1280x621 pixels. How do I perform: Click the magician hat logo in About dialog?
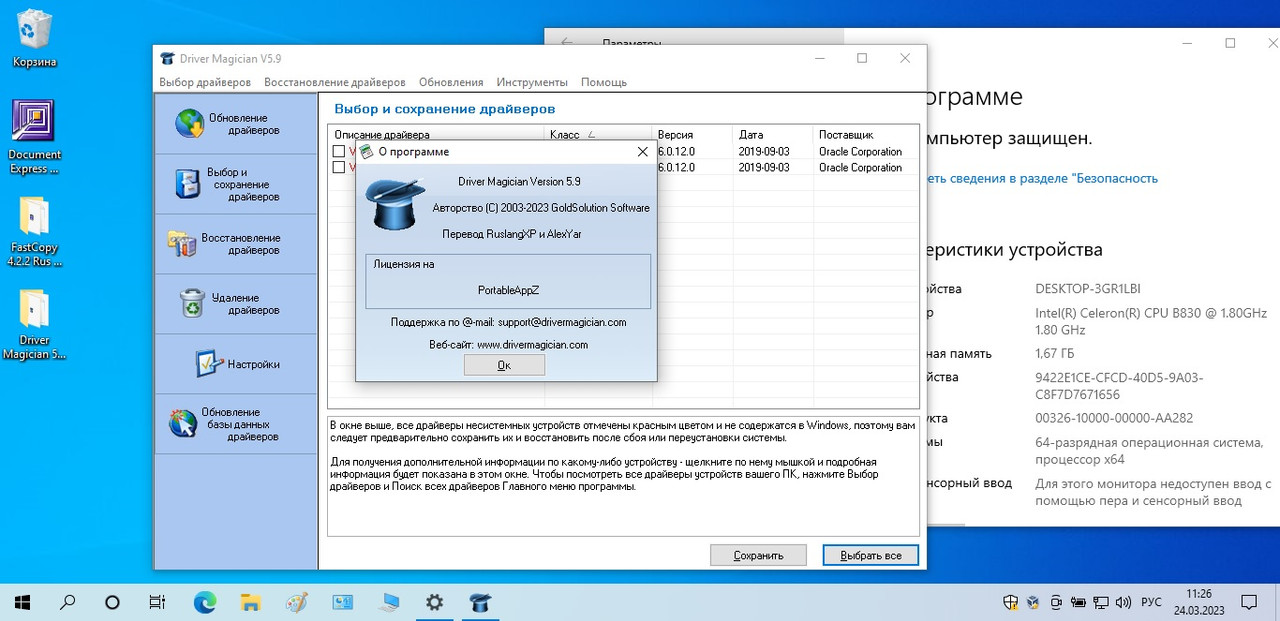pos(393,203)
